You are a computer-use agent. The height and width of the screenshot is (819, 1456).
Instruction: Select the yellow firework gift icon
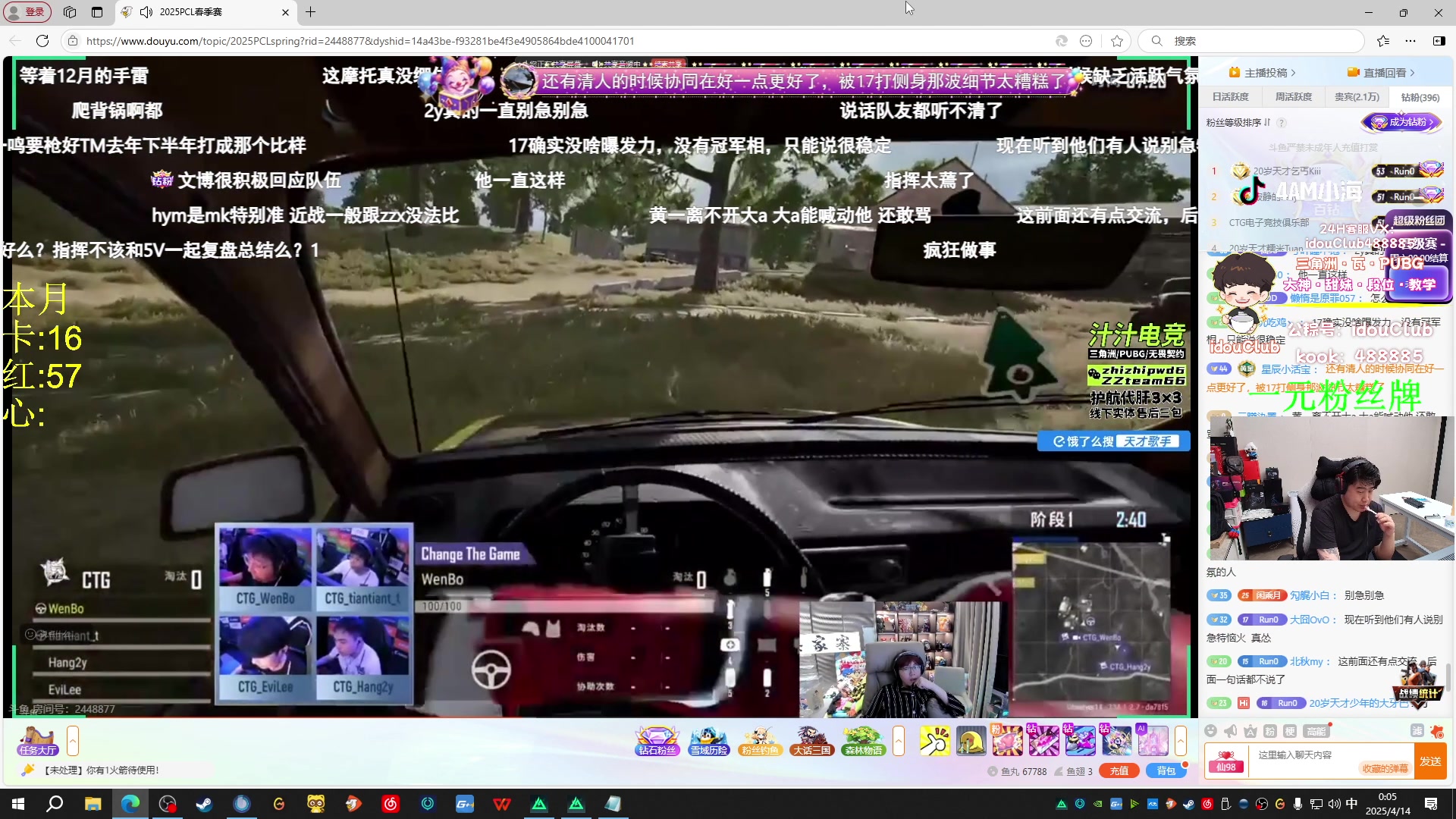click(934, 741)
